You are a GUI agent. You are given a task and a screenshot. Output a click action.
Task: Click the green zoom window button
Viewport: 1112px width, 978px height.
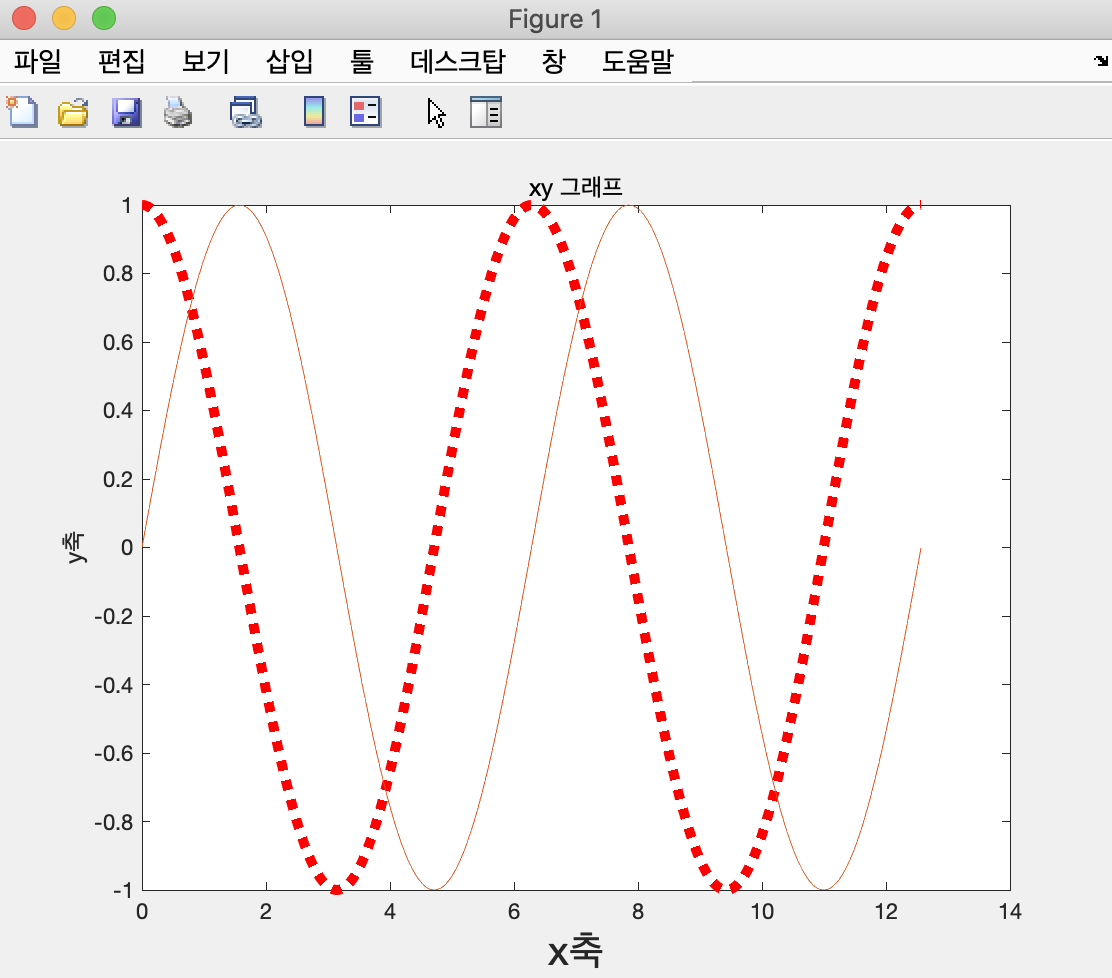[104, 18]
